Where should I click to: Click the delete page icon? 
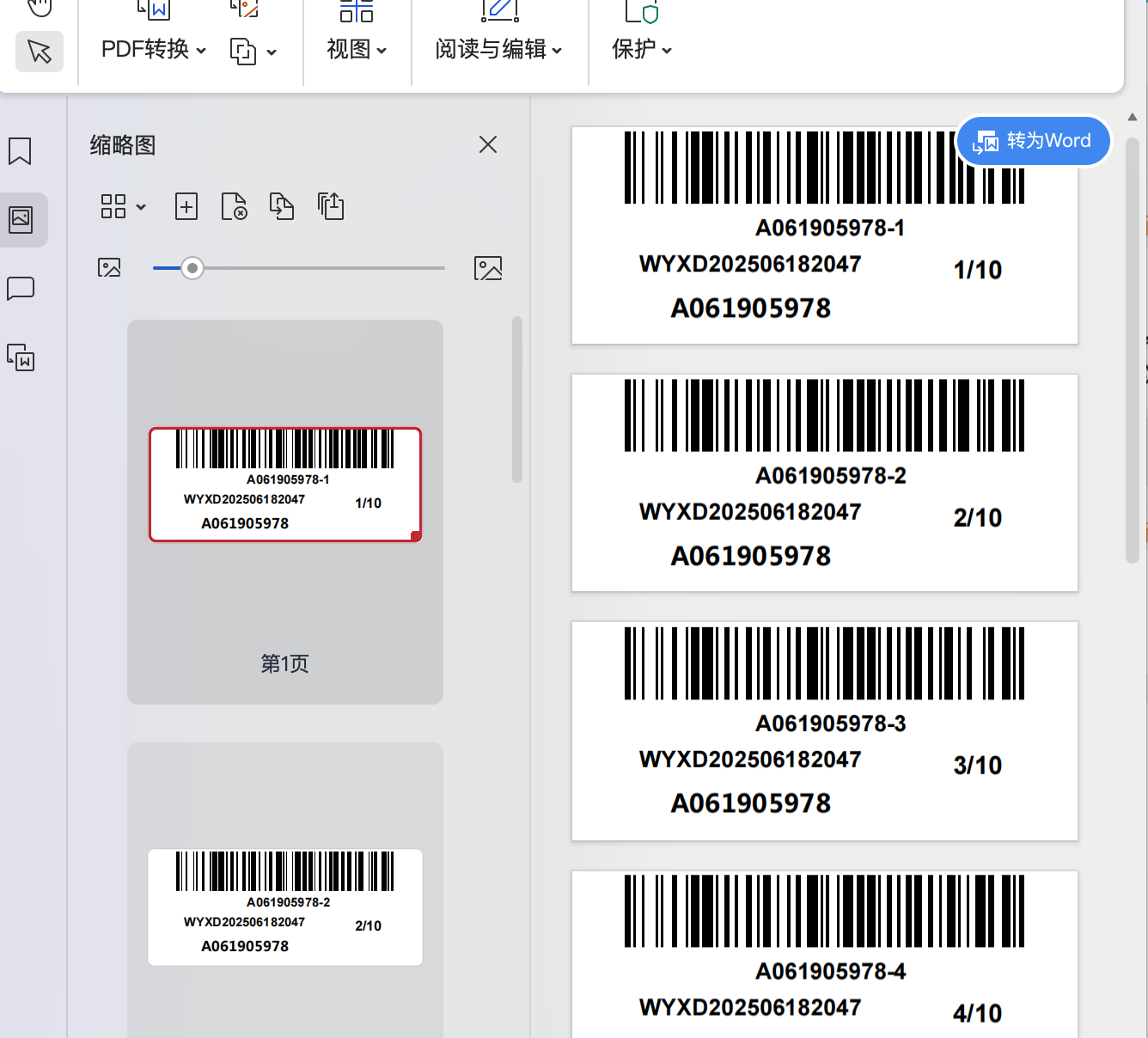(x=234, y=206)
